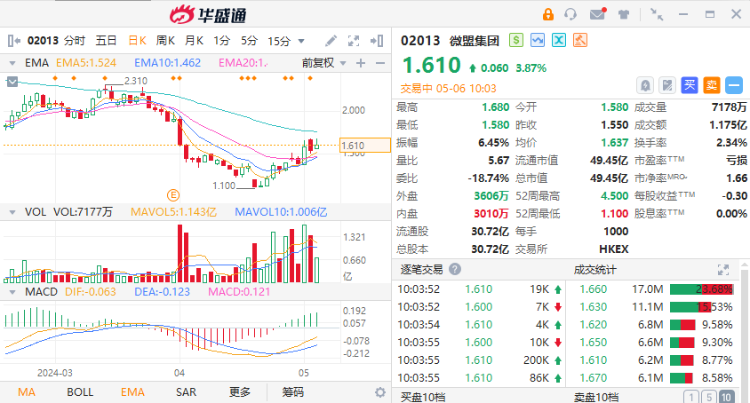Click the compact mode inward-arrows icon
This screenshot has height=403, width=750.
pos(657,14)
